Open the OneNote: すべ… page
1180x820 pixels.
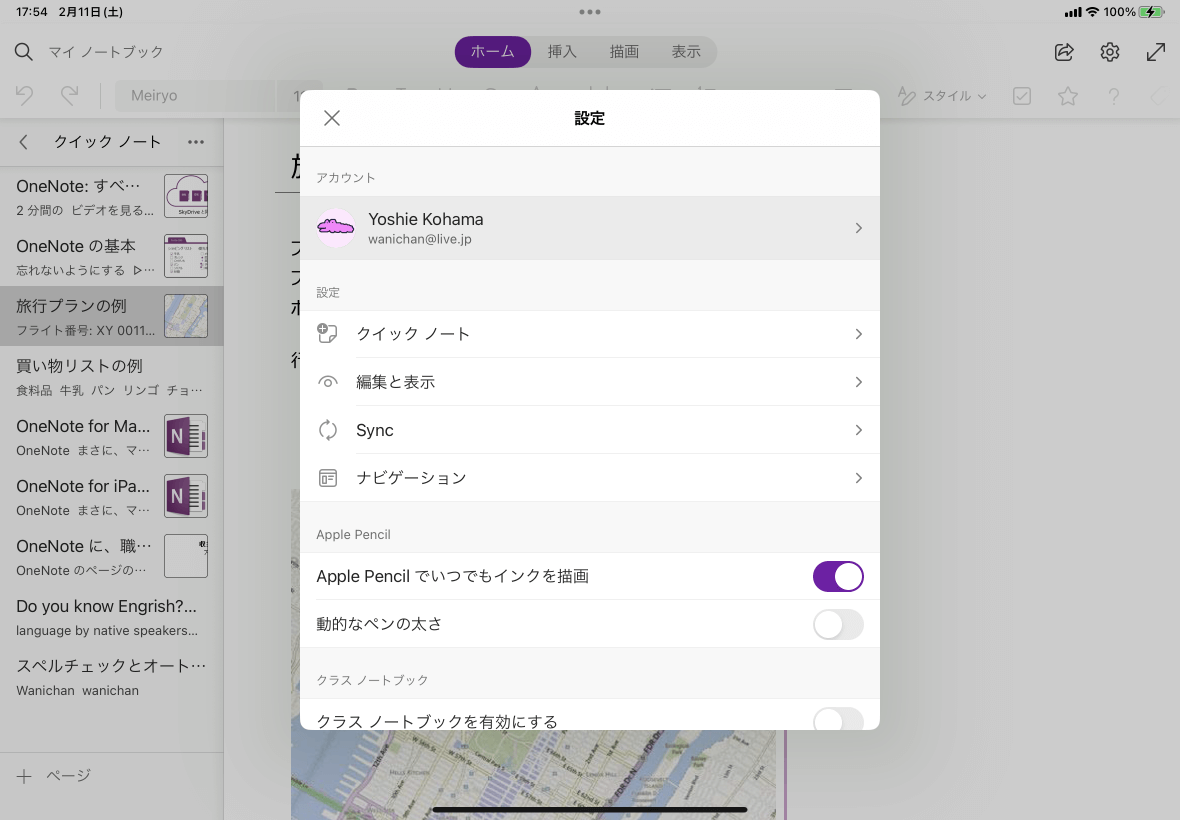[111, 196]
